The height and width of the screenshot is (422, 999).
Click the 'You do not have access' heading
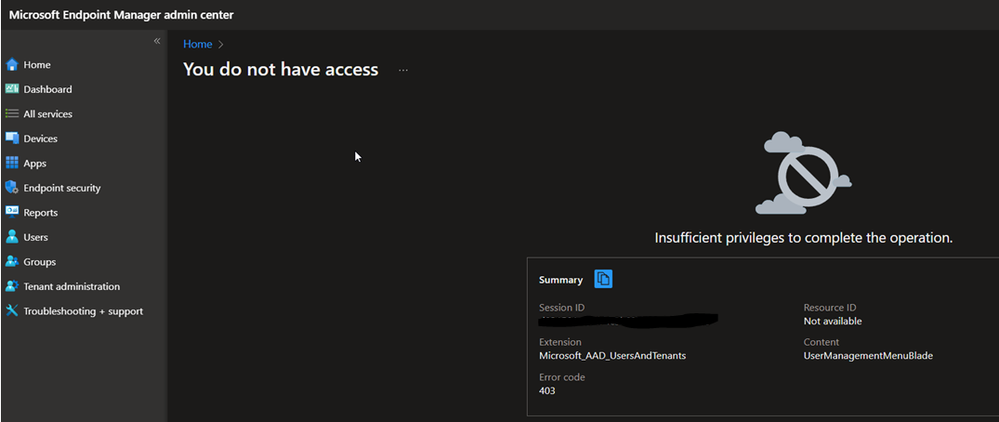point(280,69)
